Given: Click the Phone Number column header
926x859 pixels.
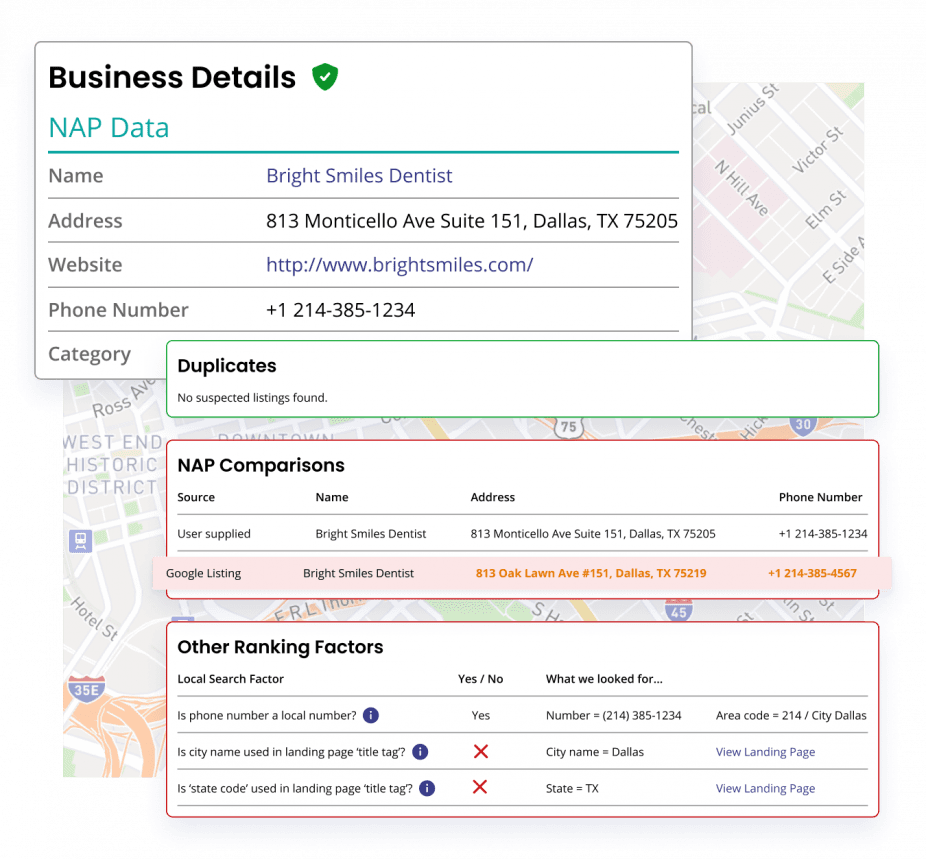Looking at the screenshot, I should click(x=820, y=497).
